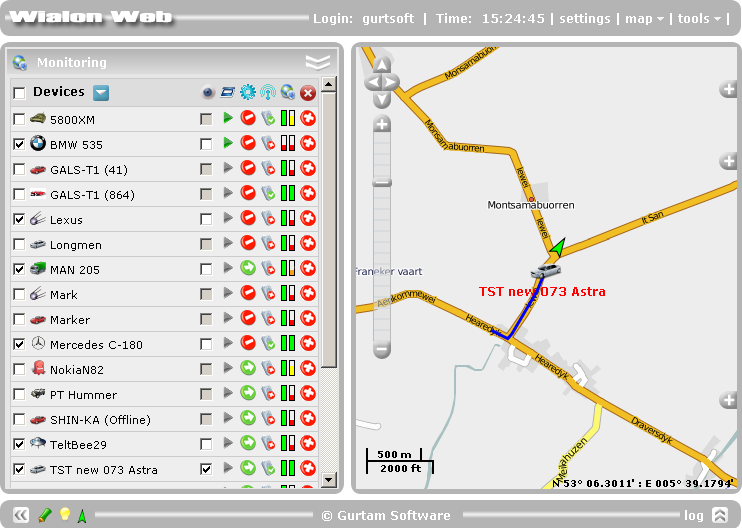Click the antenna signal column header icon
Screen dimensions: 742x528
pos(268,92)
